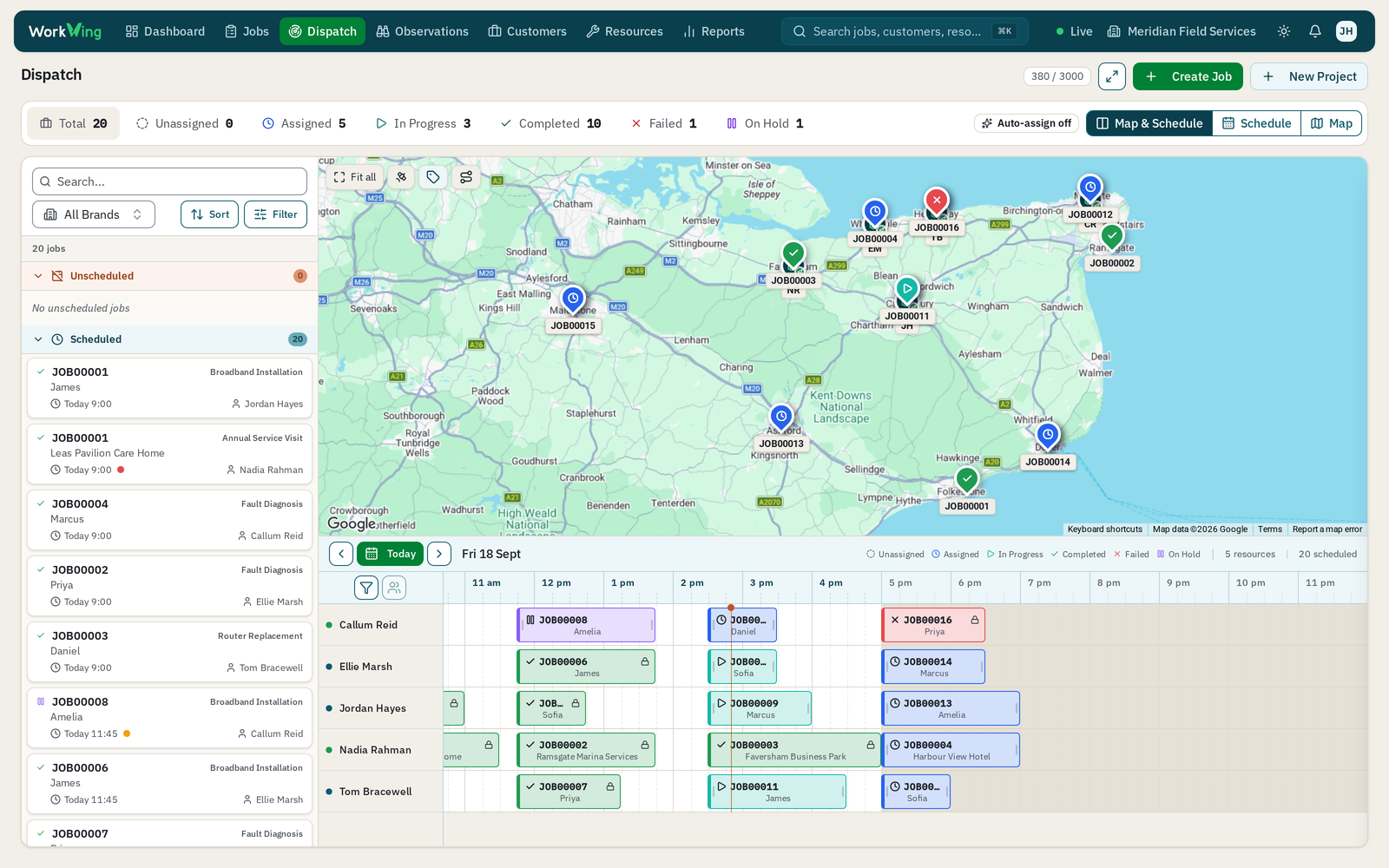Viewport: 1389px width, 868px height.
Task: Click the WorkWing logo
Action: 65,31
